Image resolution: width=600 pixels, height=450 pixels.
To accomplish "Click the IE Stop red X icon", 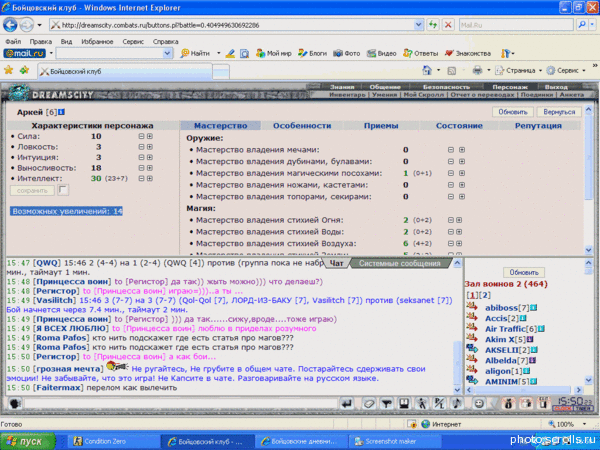I will [448, 25].
